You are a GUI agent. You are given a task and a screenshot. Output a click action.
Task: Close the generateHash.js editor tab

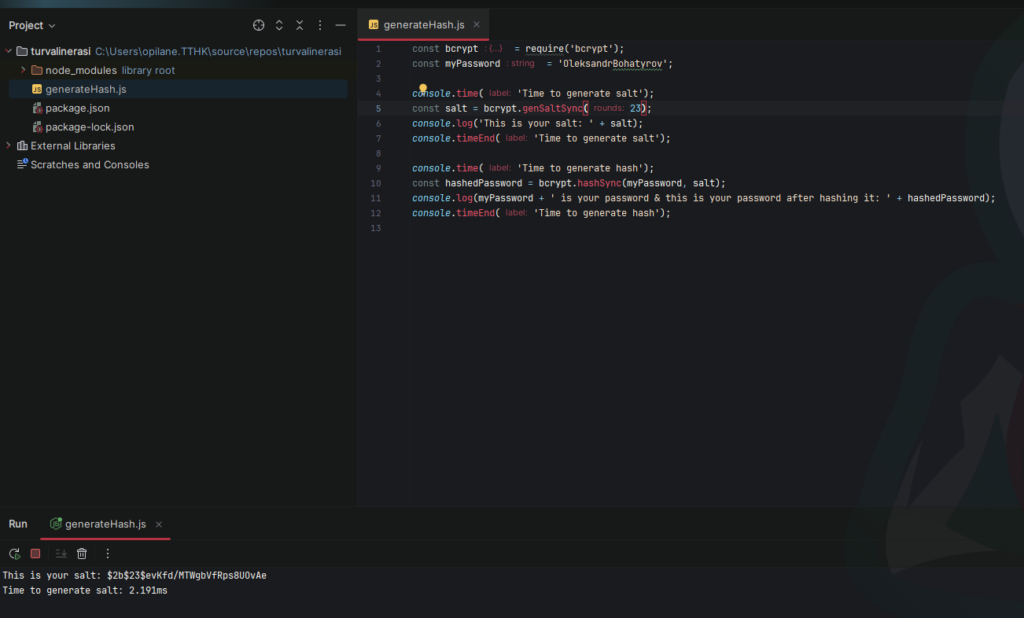click(477, 25)
